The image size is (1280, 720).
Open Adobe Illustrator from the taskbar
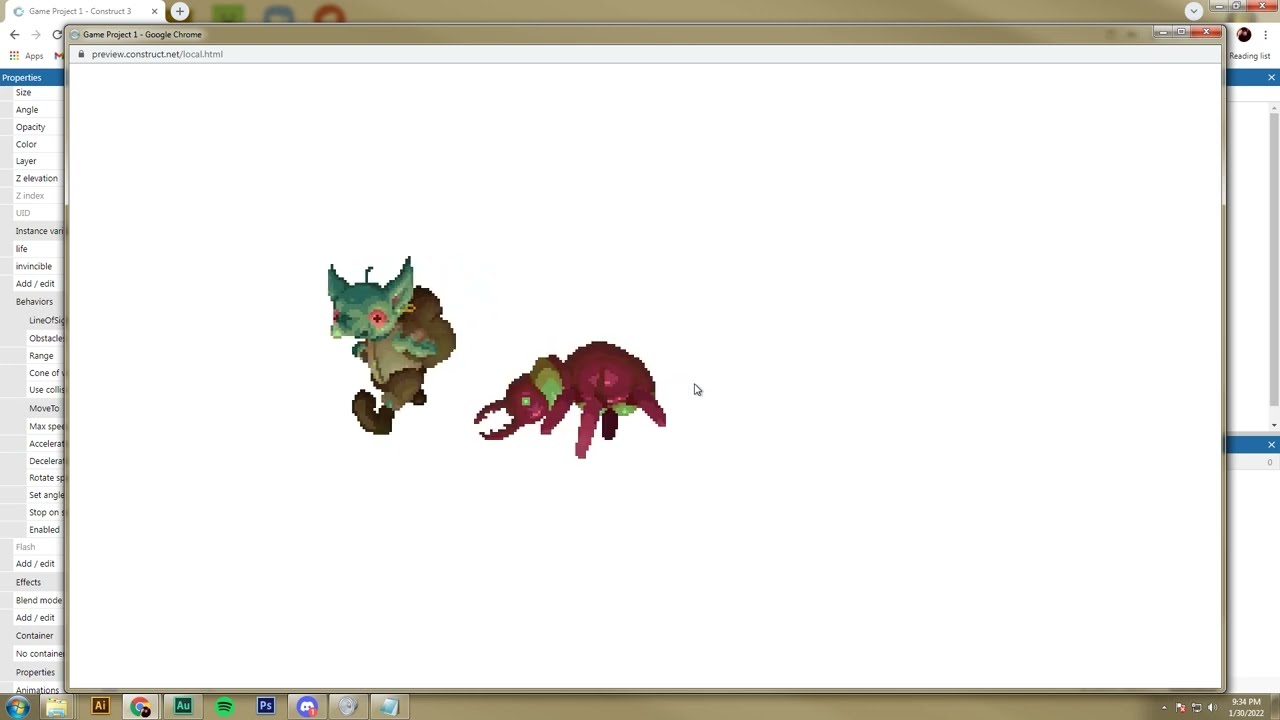pos(100,707)
